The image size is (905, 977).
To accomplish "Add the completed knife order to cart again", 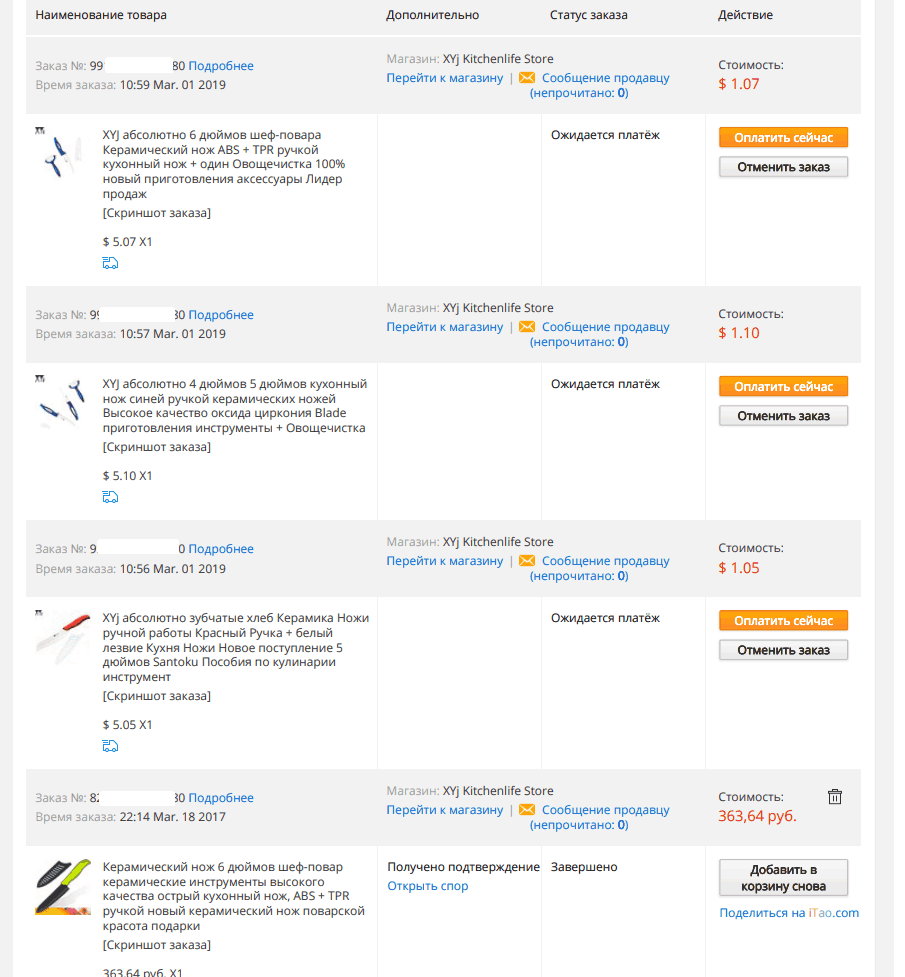I will tap(783, 878).
